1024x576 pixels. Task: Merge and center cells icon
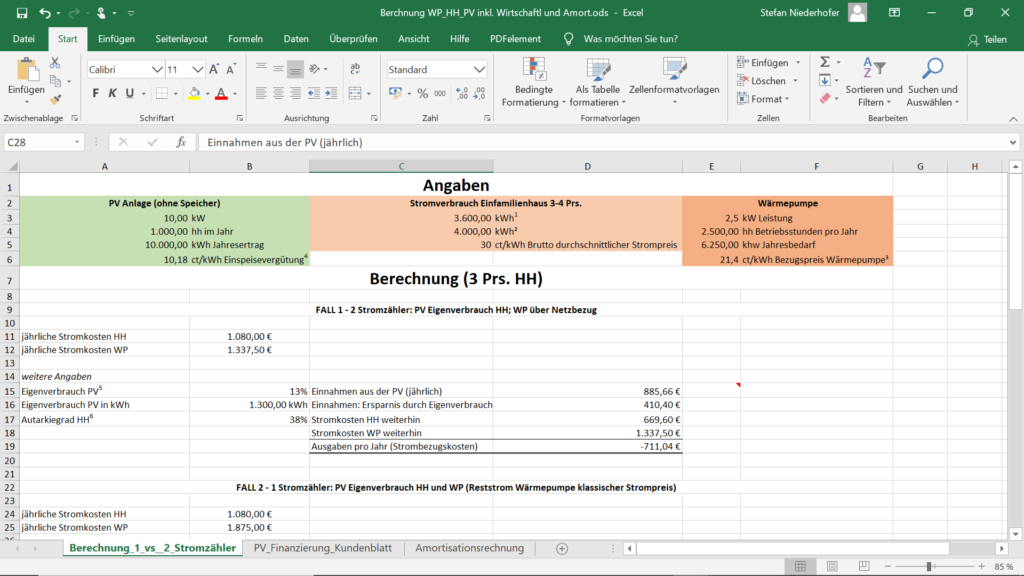coord(355,93)
